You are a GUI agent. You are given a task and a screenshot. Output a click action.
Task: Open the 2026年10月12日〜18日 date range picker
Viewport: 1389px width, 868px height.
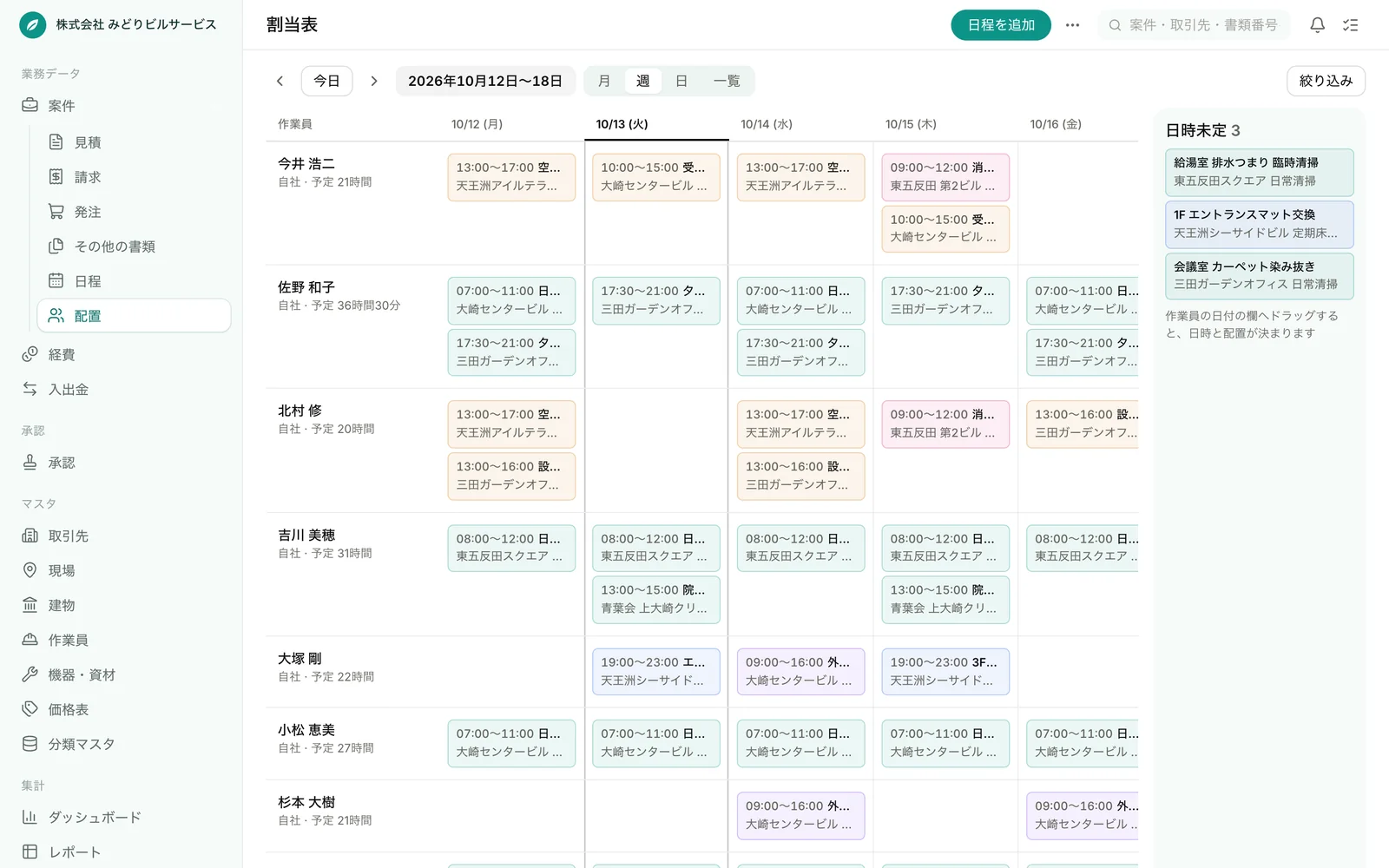485,81
